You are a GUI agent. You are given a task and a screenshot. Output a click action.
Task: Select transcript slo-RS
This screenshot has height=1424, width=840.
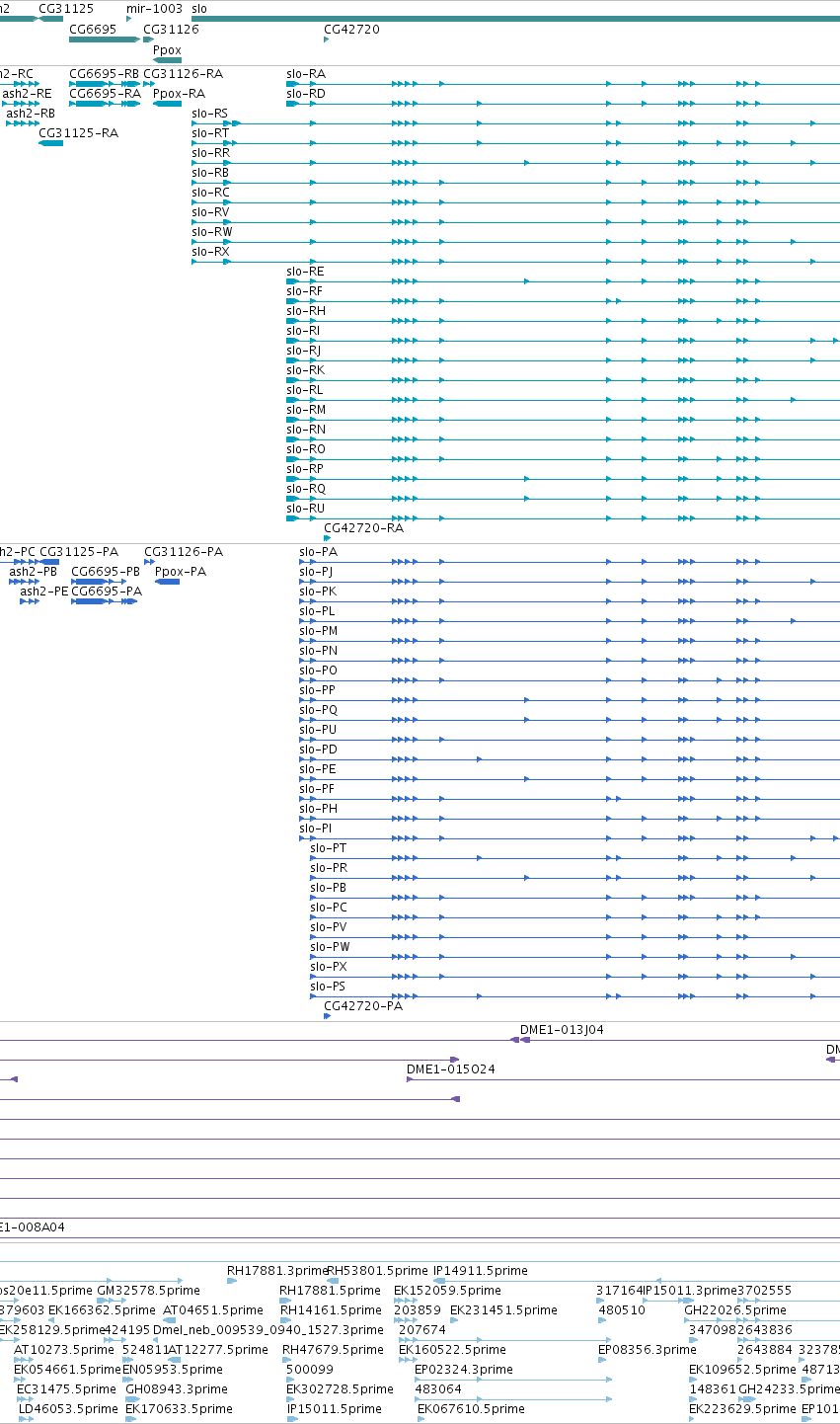[210, 114]
